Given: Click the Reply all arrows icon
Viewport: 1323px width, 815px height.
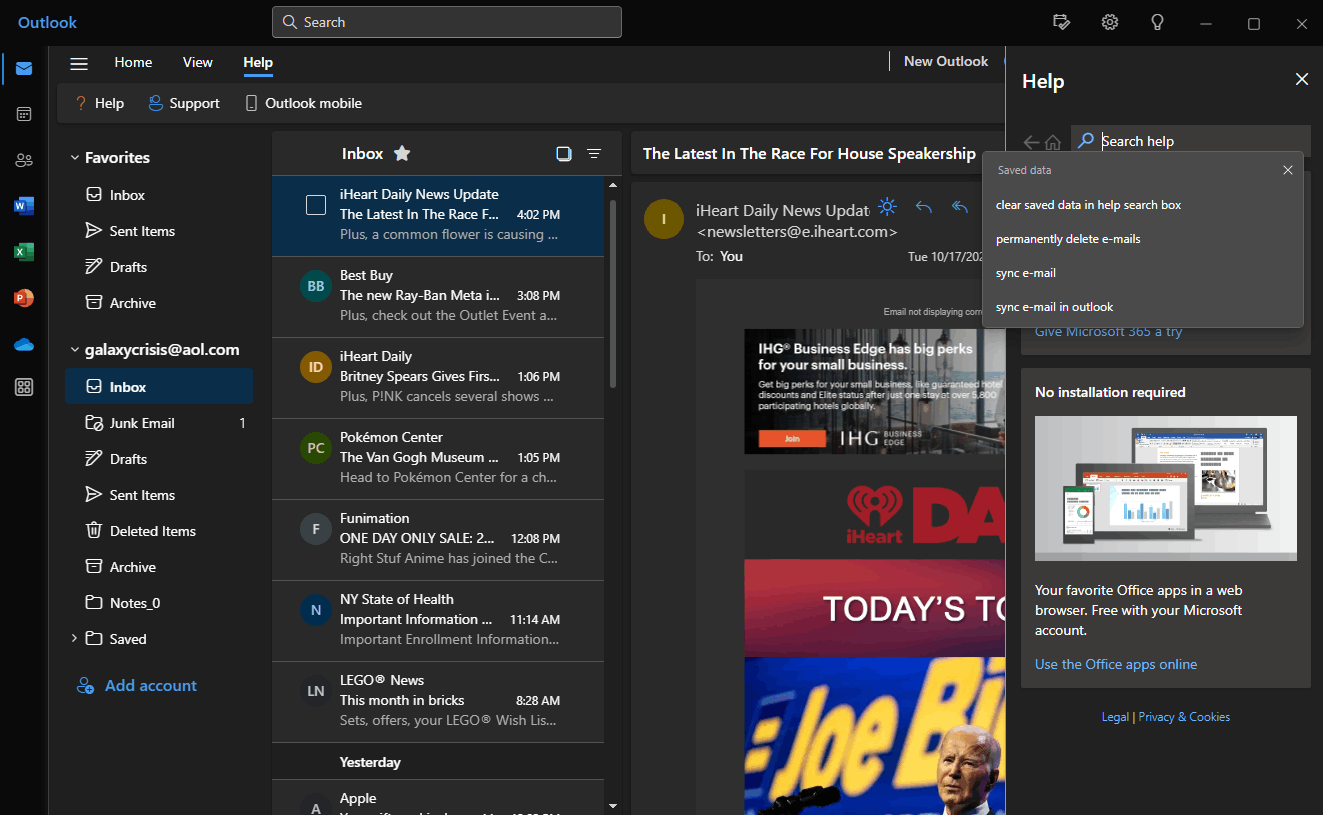Looking at the screenshot, I should 960,207.
